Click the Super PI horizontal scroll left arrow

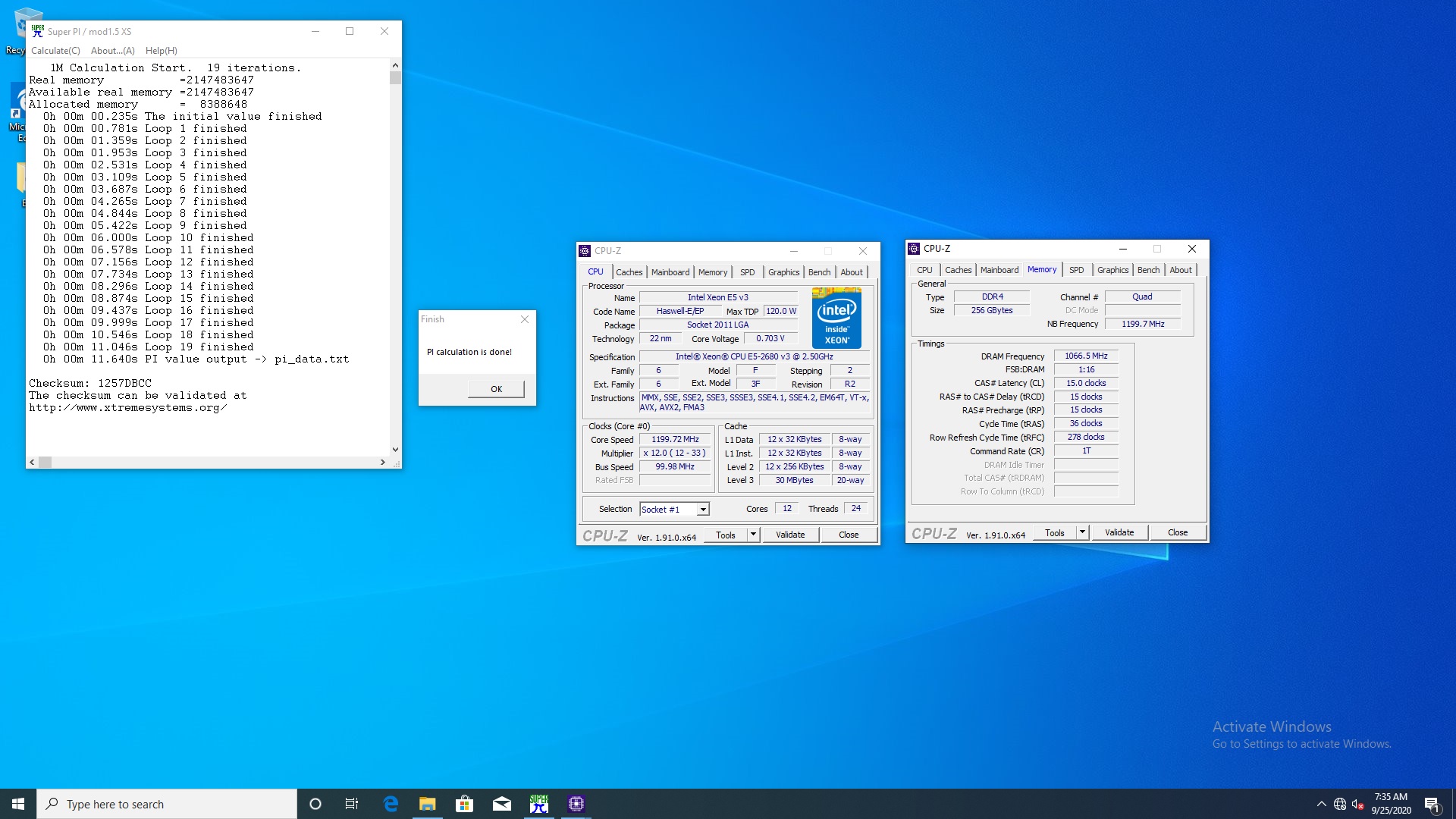pos(32,463)
